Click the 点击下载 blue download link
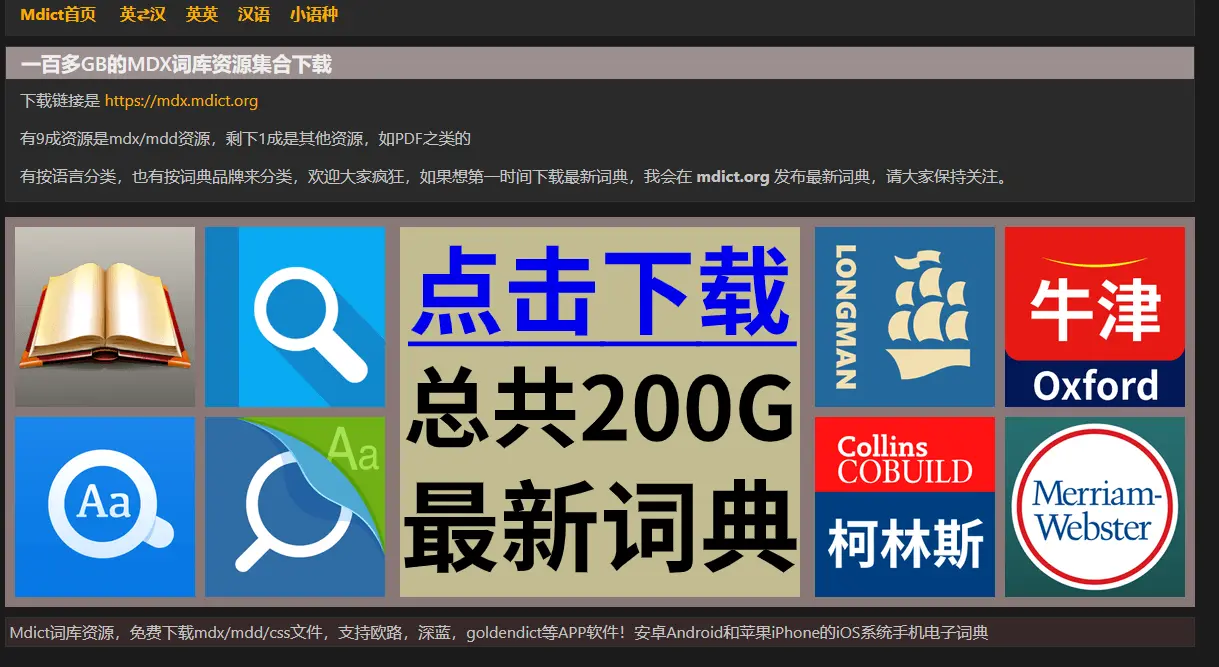 tap(601, 293)
